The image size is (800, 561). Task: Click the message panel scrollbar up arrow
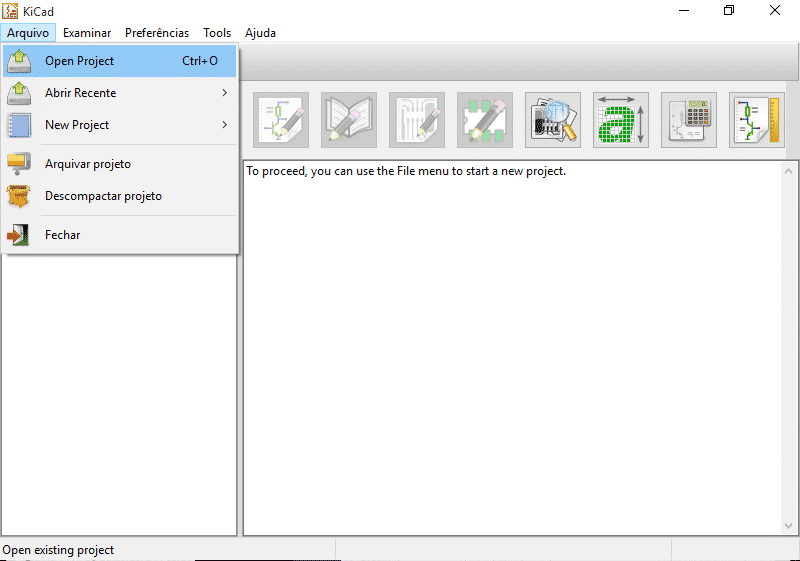788,171
